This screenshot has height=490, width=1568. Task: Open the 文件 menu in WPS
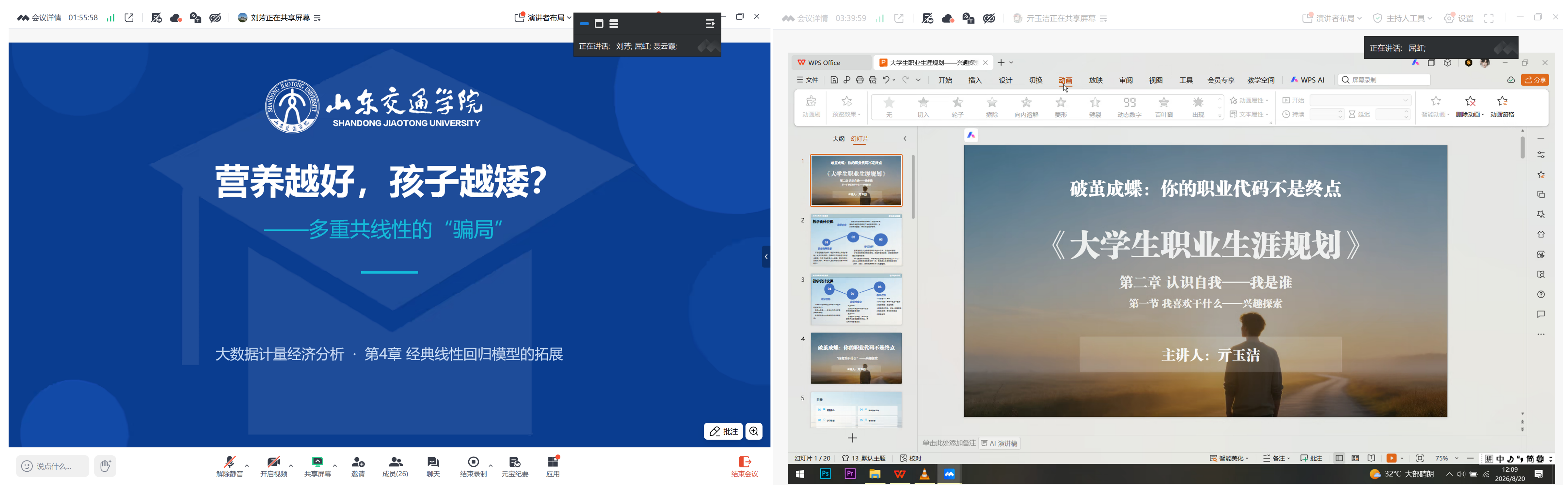[808, 80]
